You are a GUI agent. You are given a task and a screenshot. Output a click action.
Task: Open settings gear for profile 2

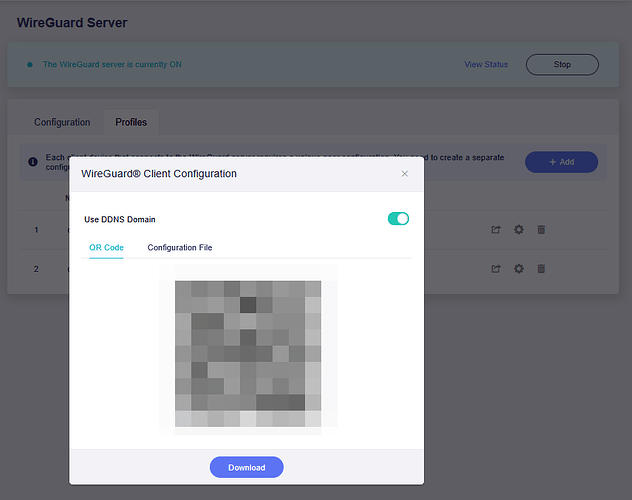point(519,269)
